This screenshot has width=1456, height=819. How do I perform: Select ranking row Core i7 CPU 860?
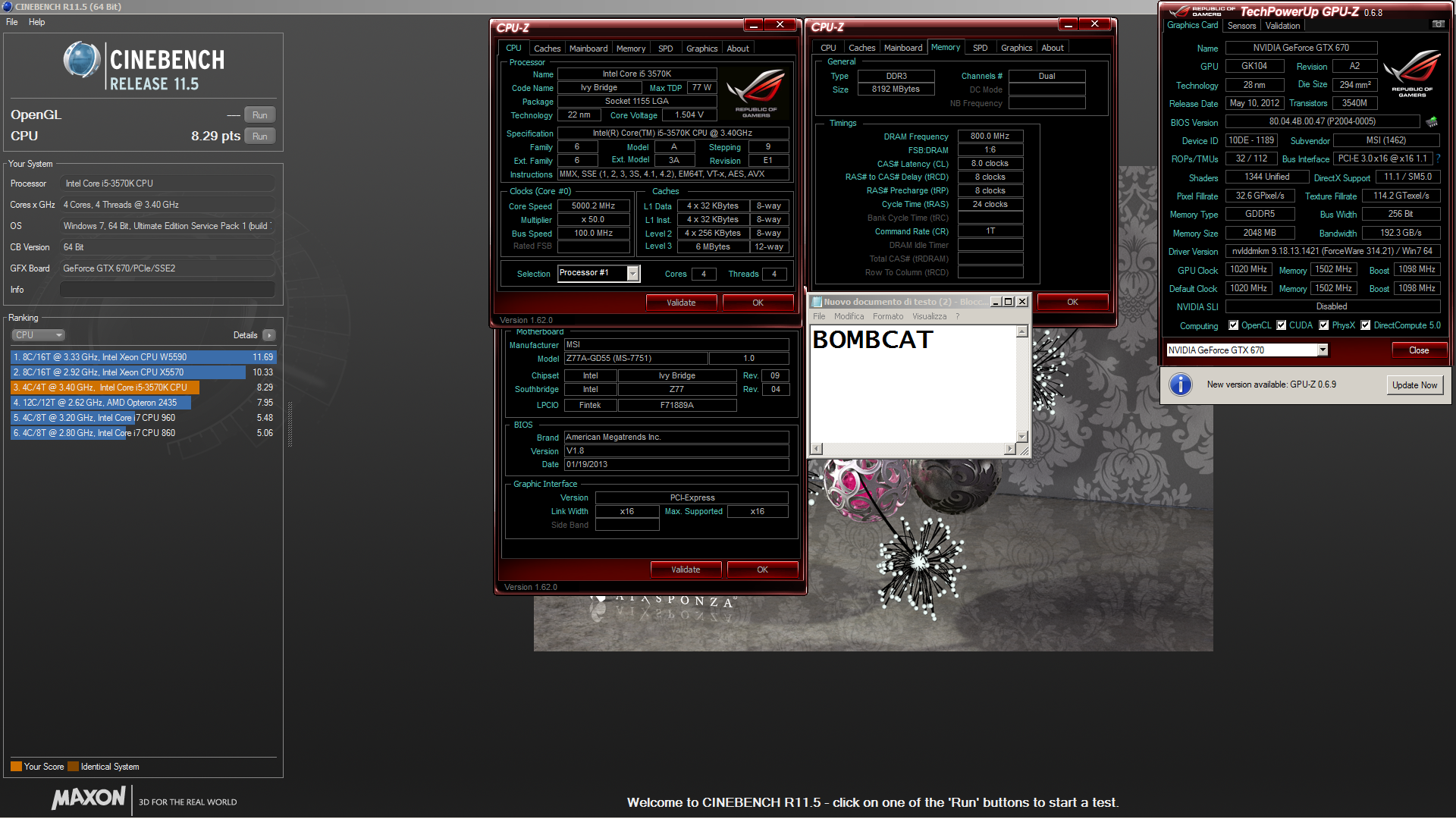143,433
